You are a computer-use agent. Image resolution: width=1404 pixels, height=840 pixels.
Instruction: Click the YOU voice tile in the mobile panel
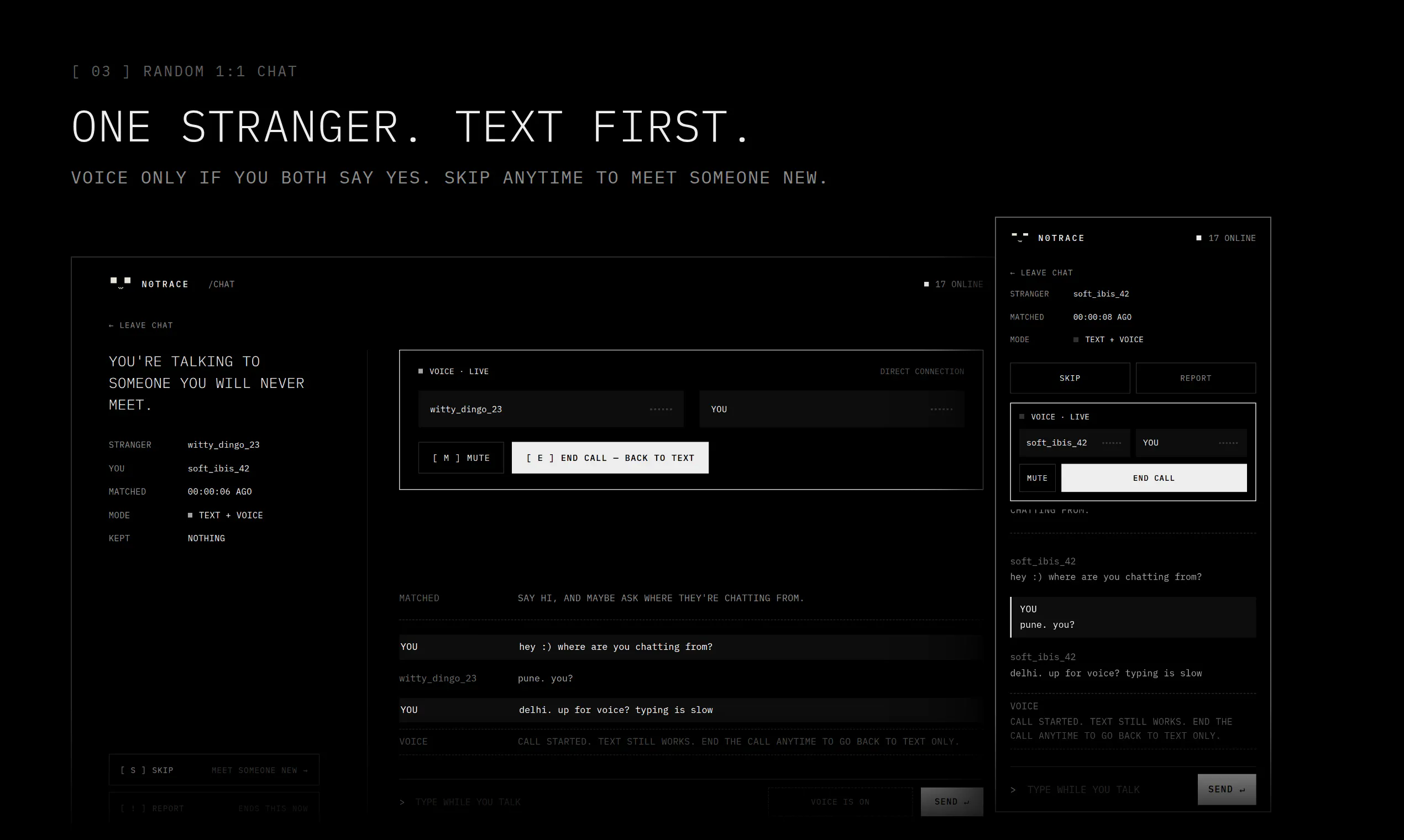click(1191, 443)
